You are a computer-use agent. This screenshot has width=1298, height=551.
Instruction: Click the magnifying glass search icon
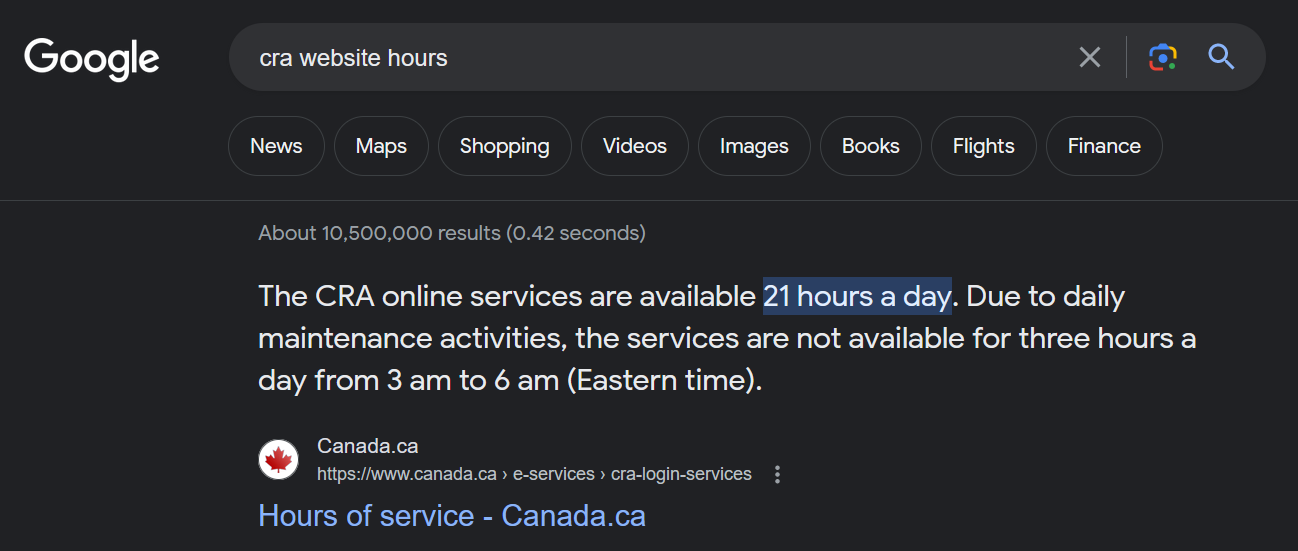pyautogui.click(x=1221, y=57)
